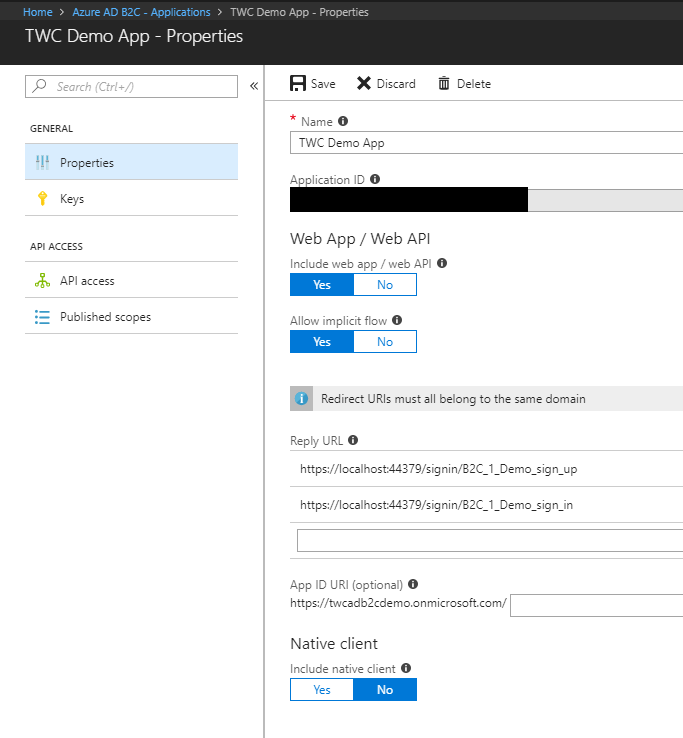
Task: Open the Keys menu item
Action: (x=131, y=198)
